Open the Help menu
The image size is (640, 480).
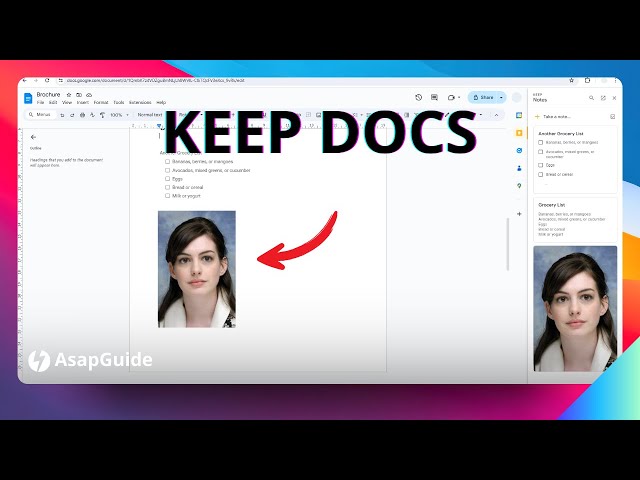click(161, 102)
